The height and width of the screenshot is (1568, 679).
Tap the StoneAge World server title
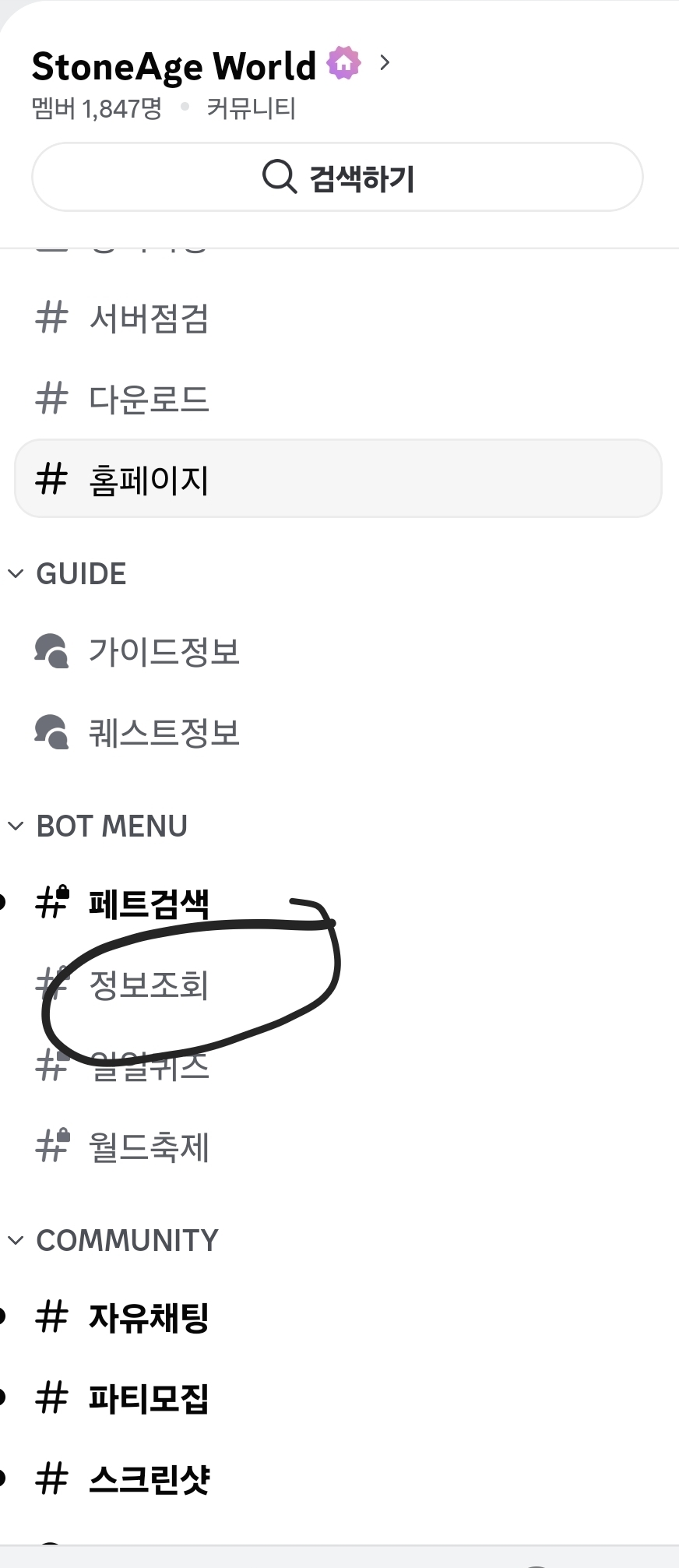(174, 66)
